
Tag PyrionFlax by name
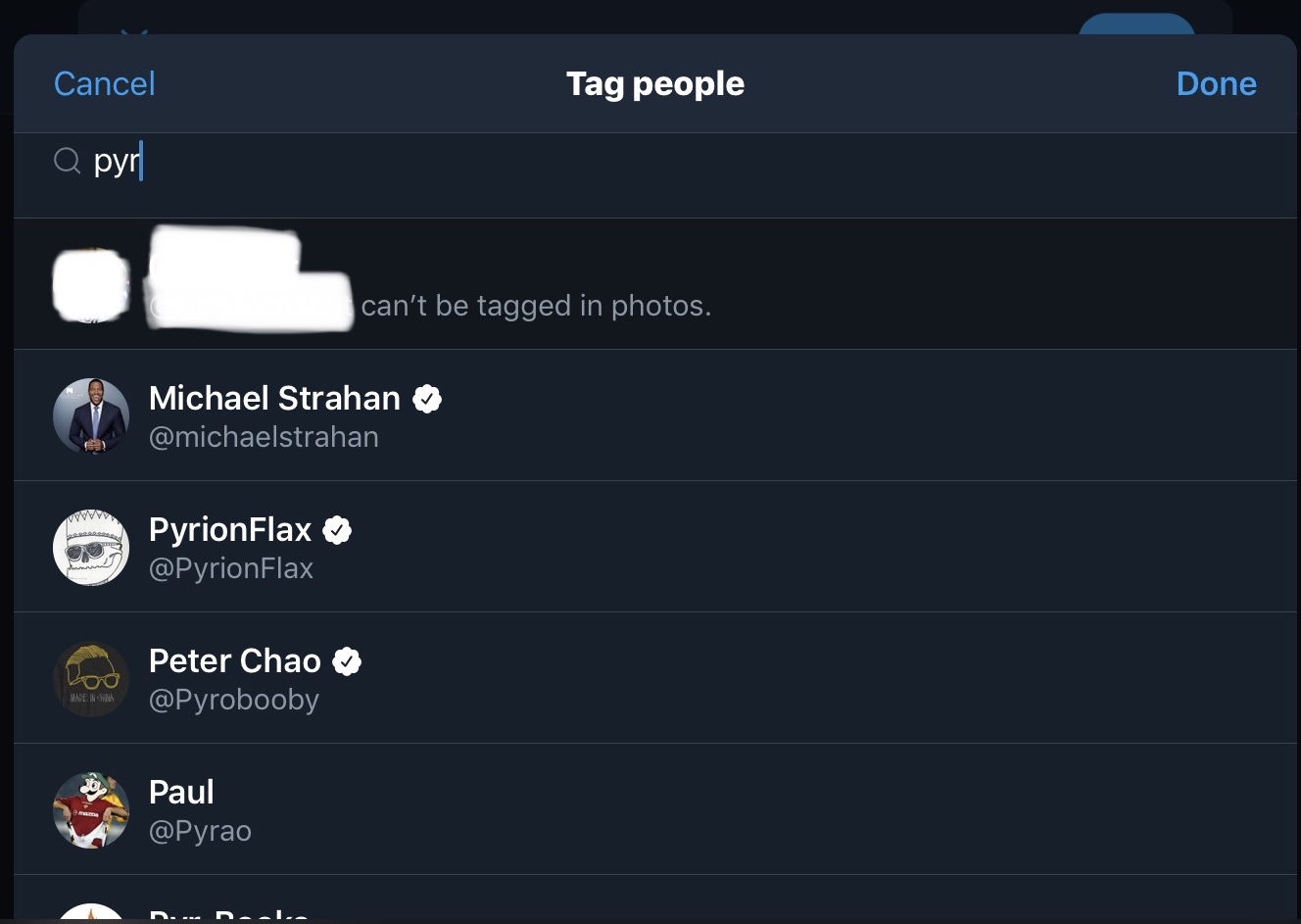pyautogui.click(x=230, y=529)
